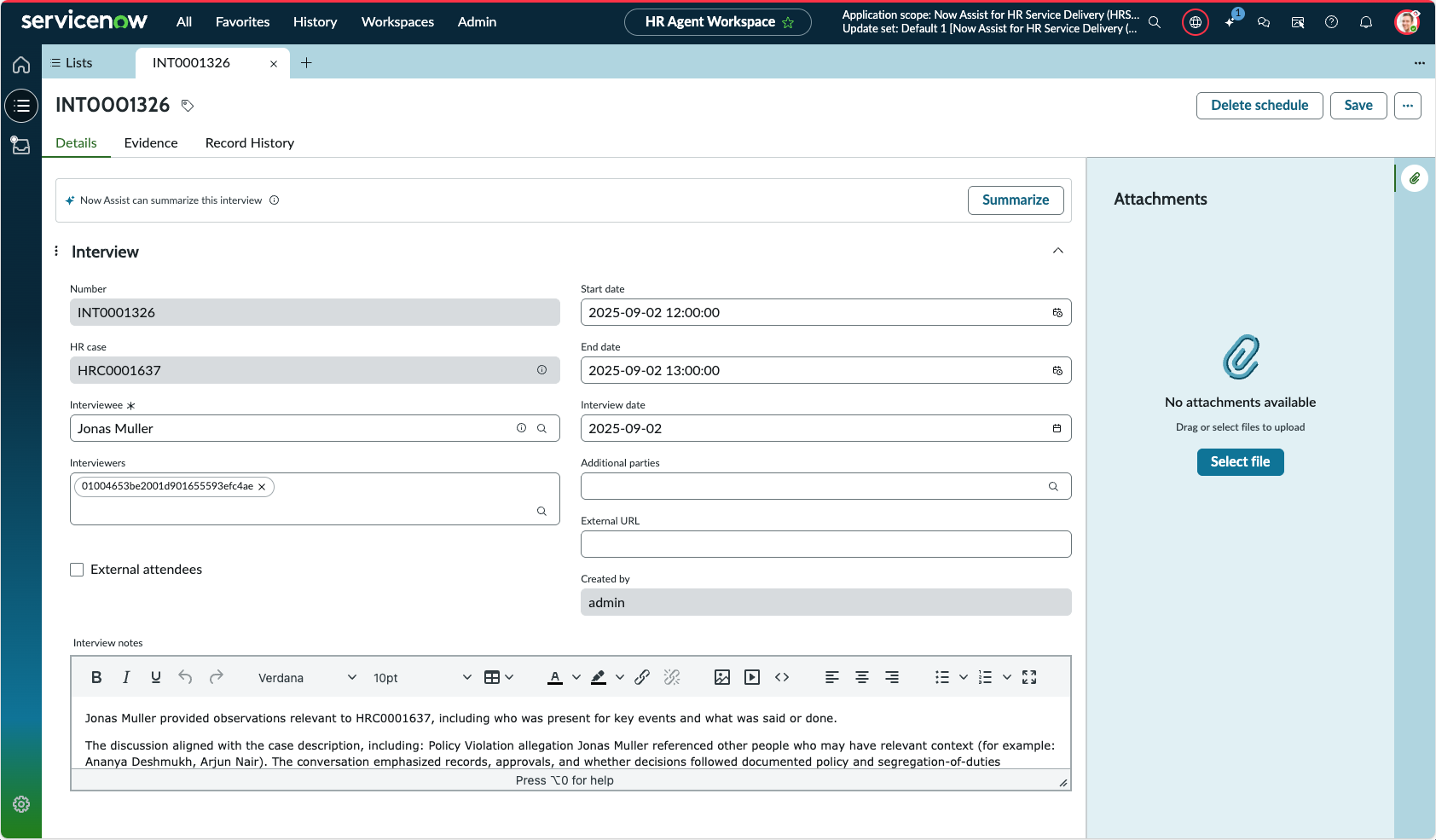Open source code view in editor
This screenshot has height=840, width=1436.
782,677
